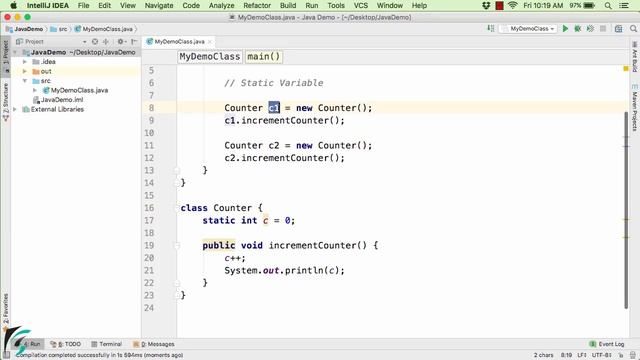
Task: Click Scroll from Source target icon
Action: (x=95, y=42)
